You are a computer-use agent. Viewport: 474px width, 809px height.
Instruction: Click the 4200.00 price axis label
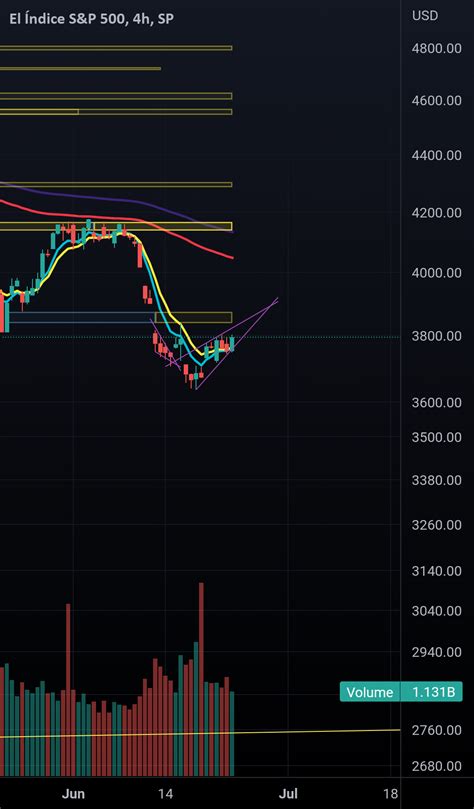click(x=436, y=212)
